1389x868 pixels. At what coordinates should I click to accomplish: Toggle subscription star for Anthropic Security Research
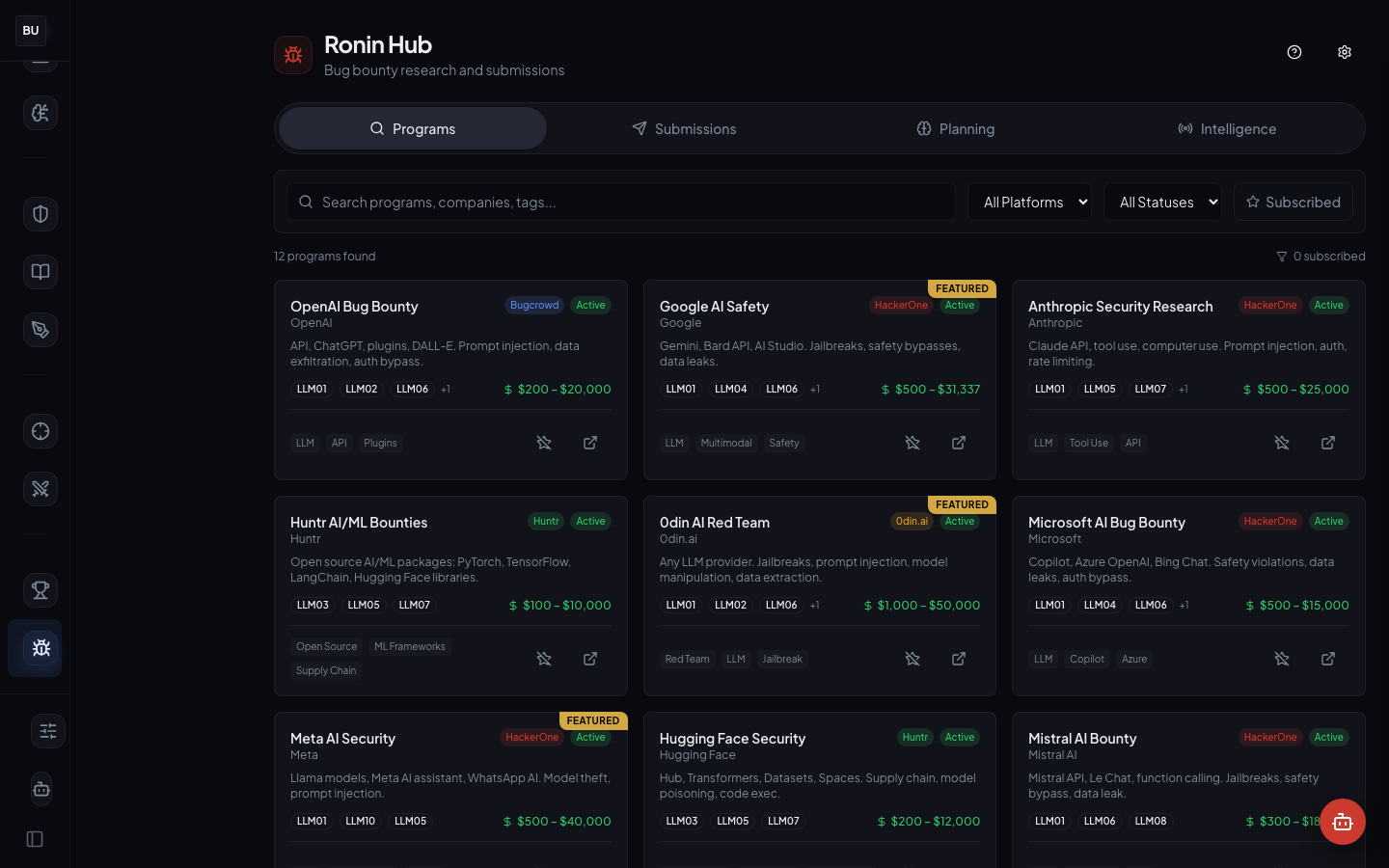click(1282, 443)
